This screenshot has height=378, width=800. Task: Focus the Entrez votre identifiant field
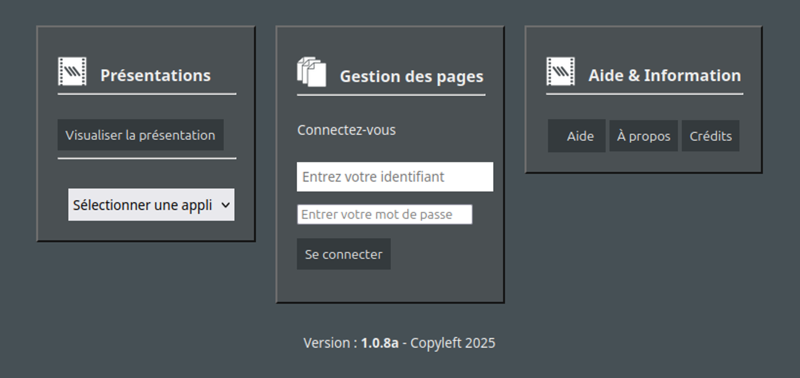[x=395, y=177]
